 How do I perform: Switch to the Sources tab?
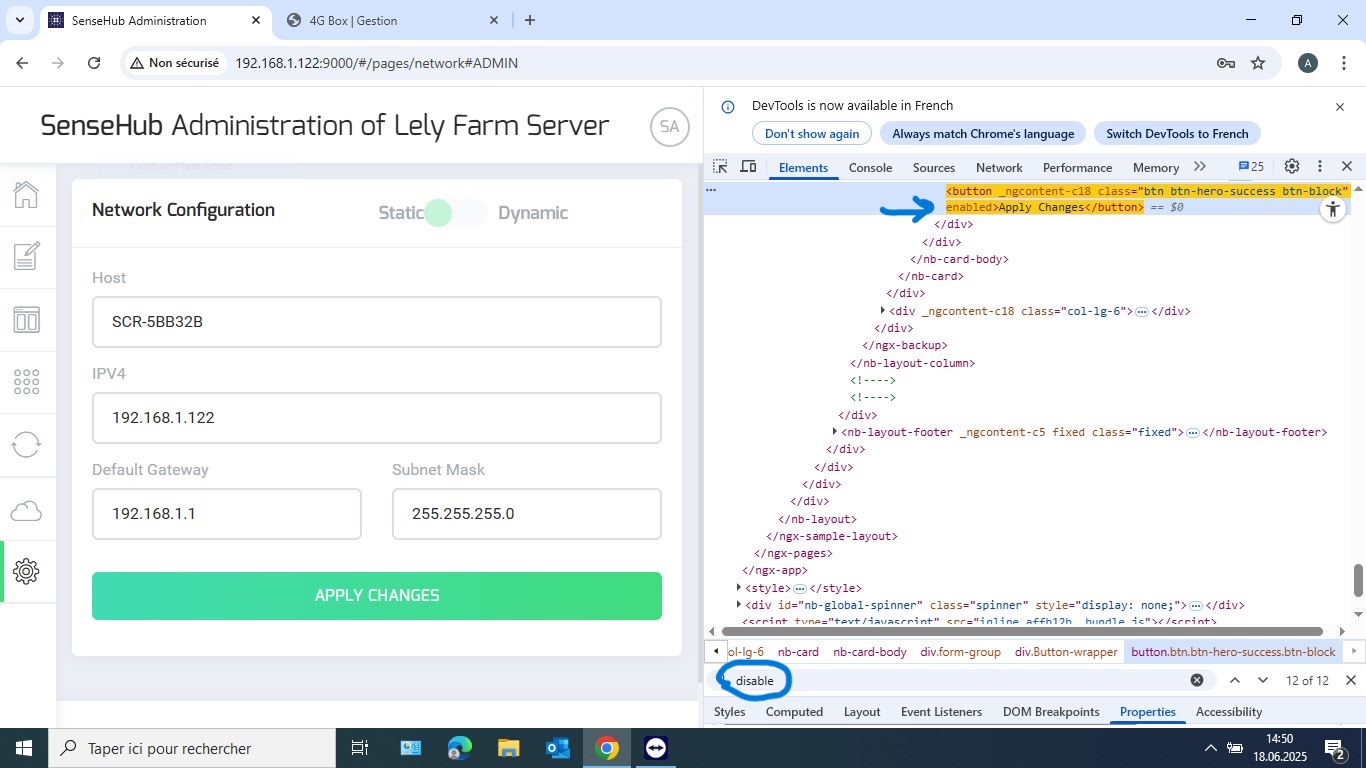coord(934,167)
